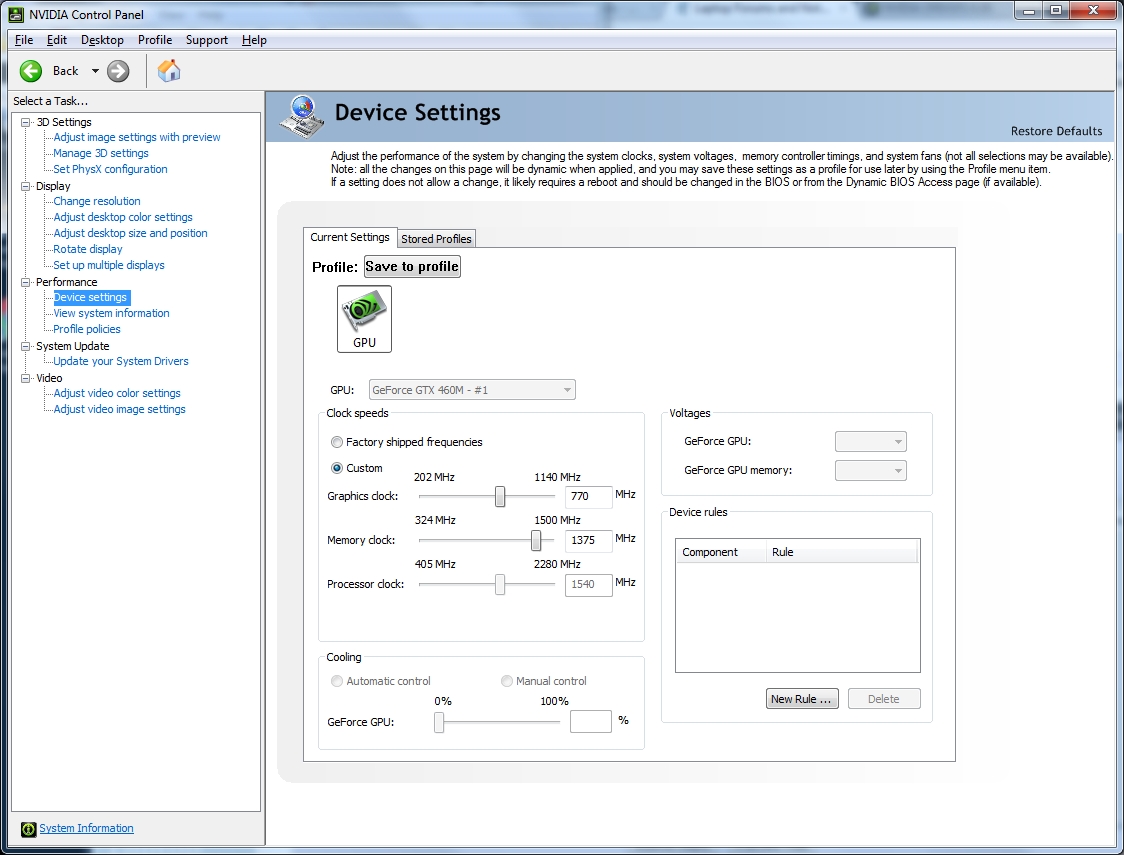Open the Support menu

[x=206, y=40]
